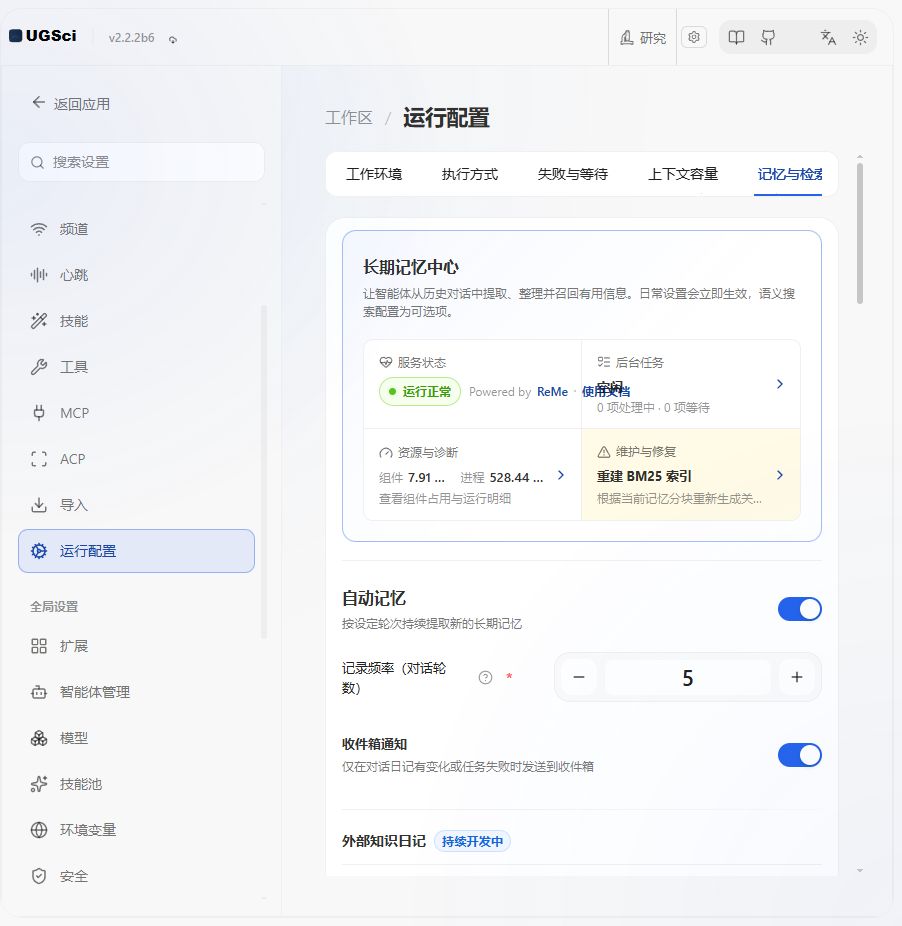Image resolution: width=902 pixels, height=926 pixels.
Task: Click the main panel vertical scrollbar thumb
Action: [x=860, y=233]
